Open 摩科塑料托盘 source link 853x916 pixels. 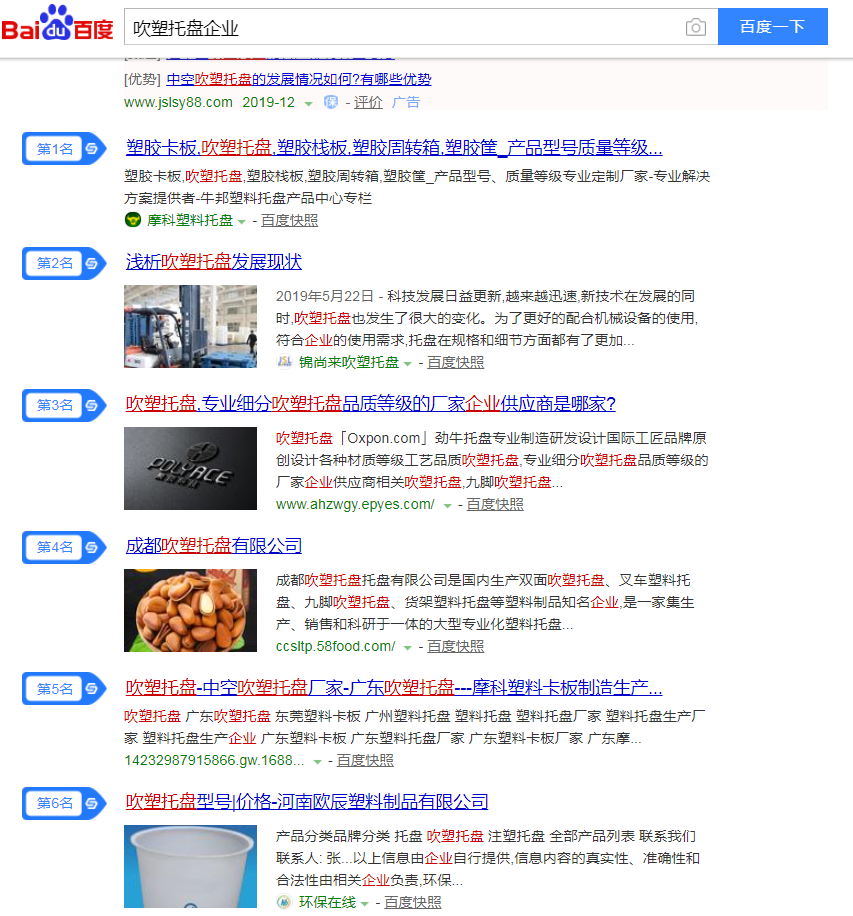click(x=190, y=220)
